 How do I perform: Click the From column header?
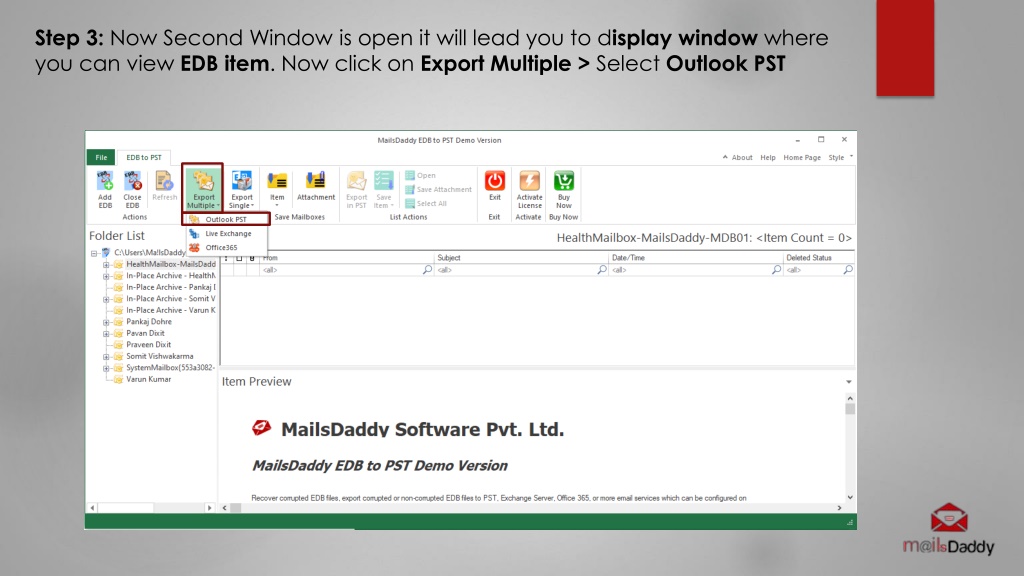click(347, 258)
